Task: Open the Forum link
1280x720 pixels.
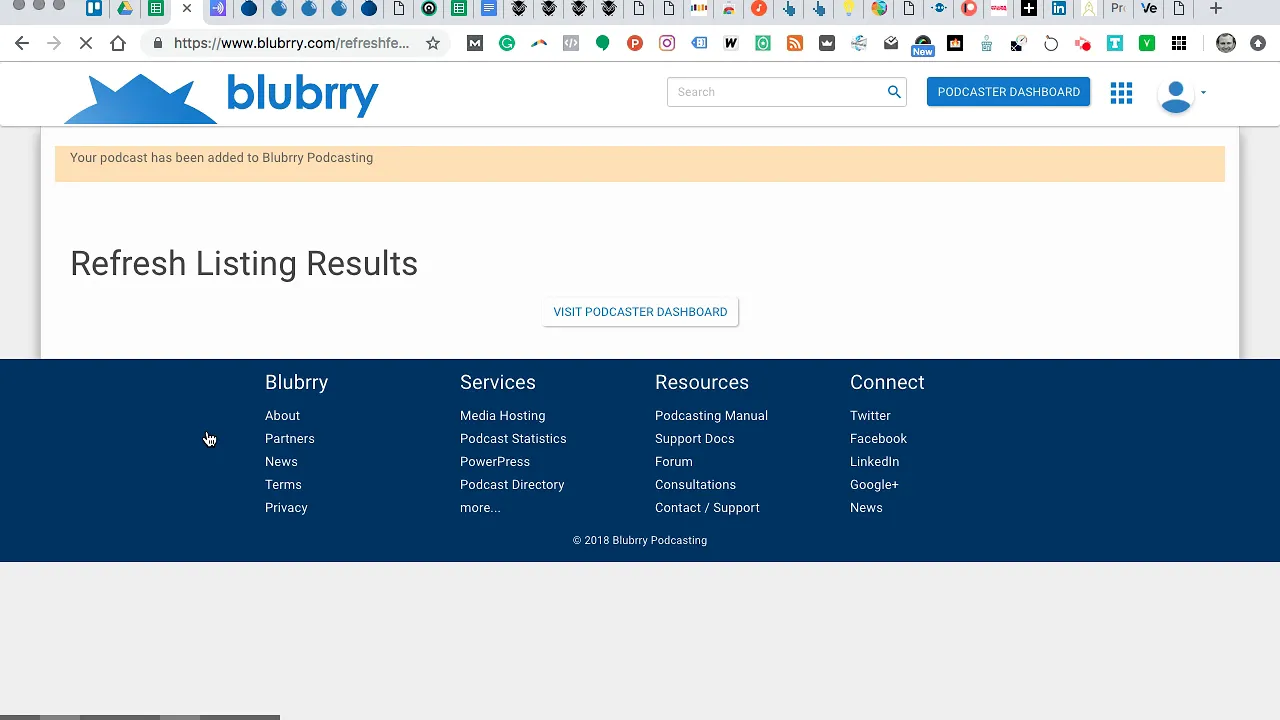Action: pyautogui.click(x=673, y=462)
